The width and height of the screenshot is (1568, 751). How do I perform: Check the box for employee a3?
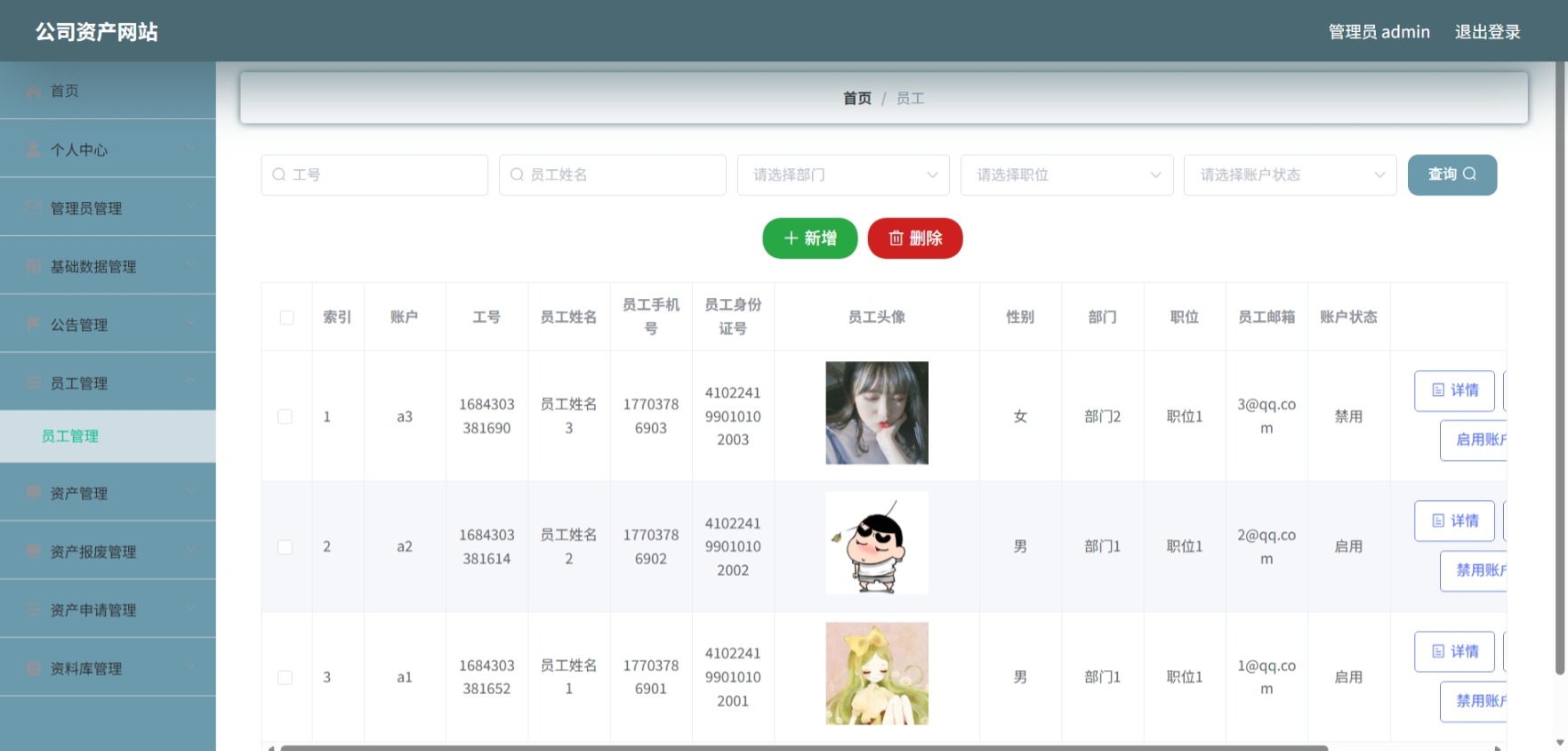(x=285, y=416)
